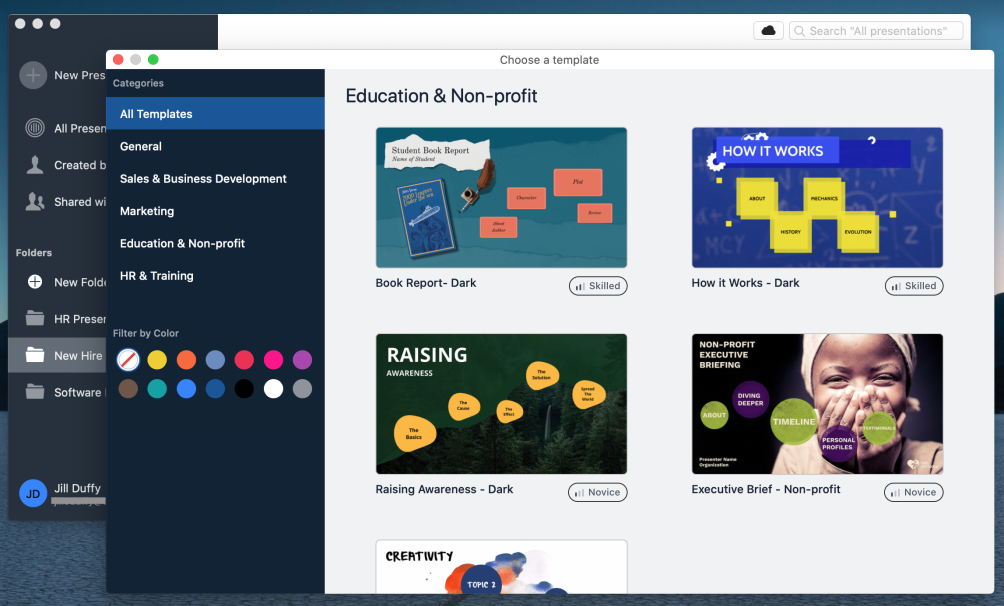Viewport: 1004px width, 606px height.
Task: Filter templates by teal color
Action: [157, 388]
